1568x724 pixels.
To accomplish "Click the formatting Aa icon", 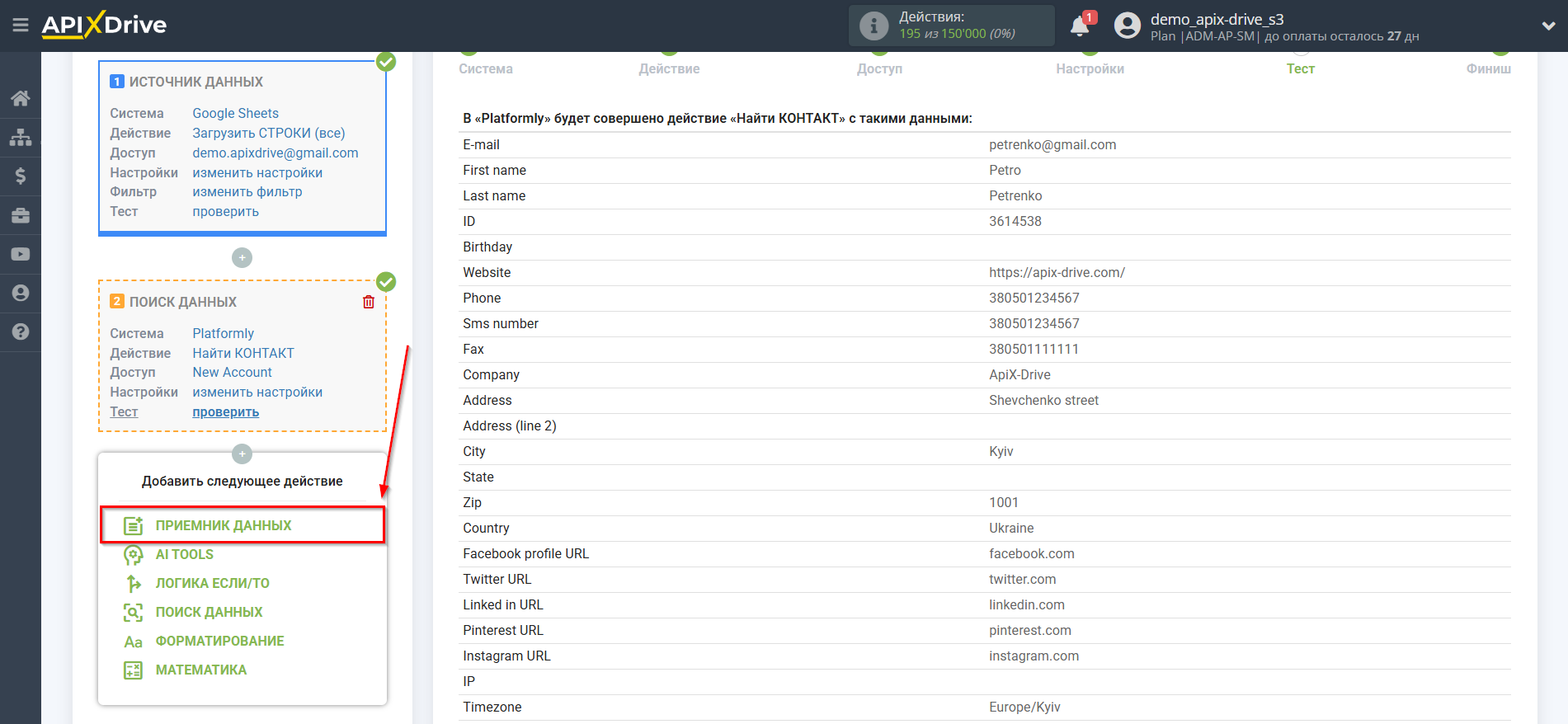I will coord(133,642).
